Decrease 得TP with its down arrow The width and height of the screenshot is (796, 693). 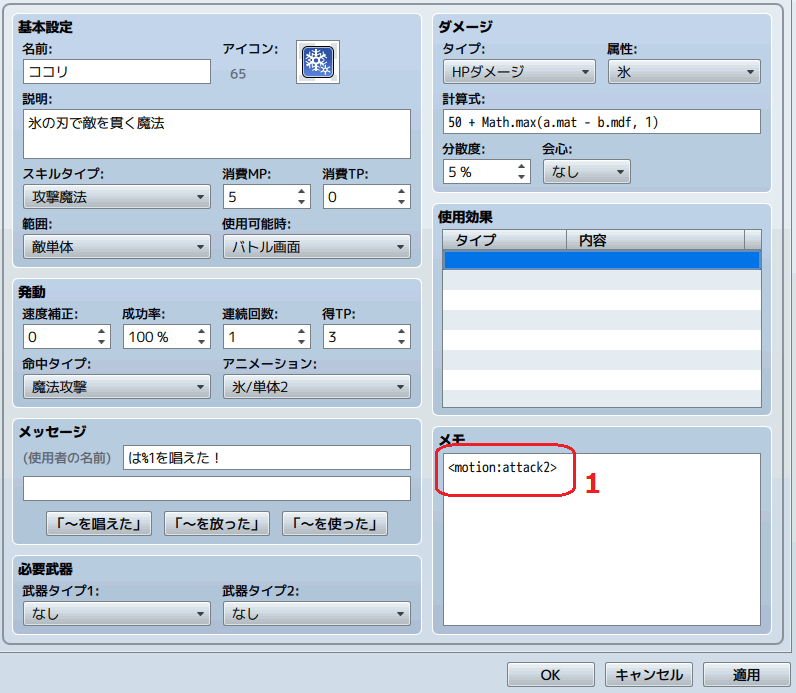pos(402,342)
